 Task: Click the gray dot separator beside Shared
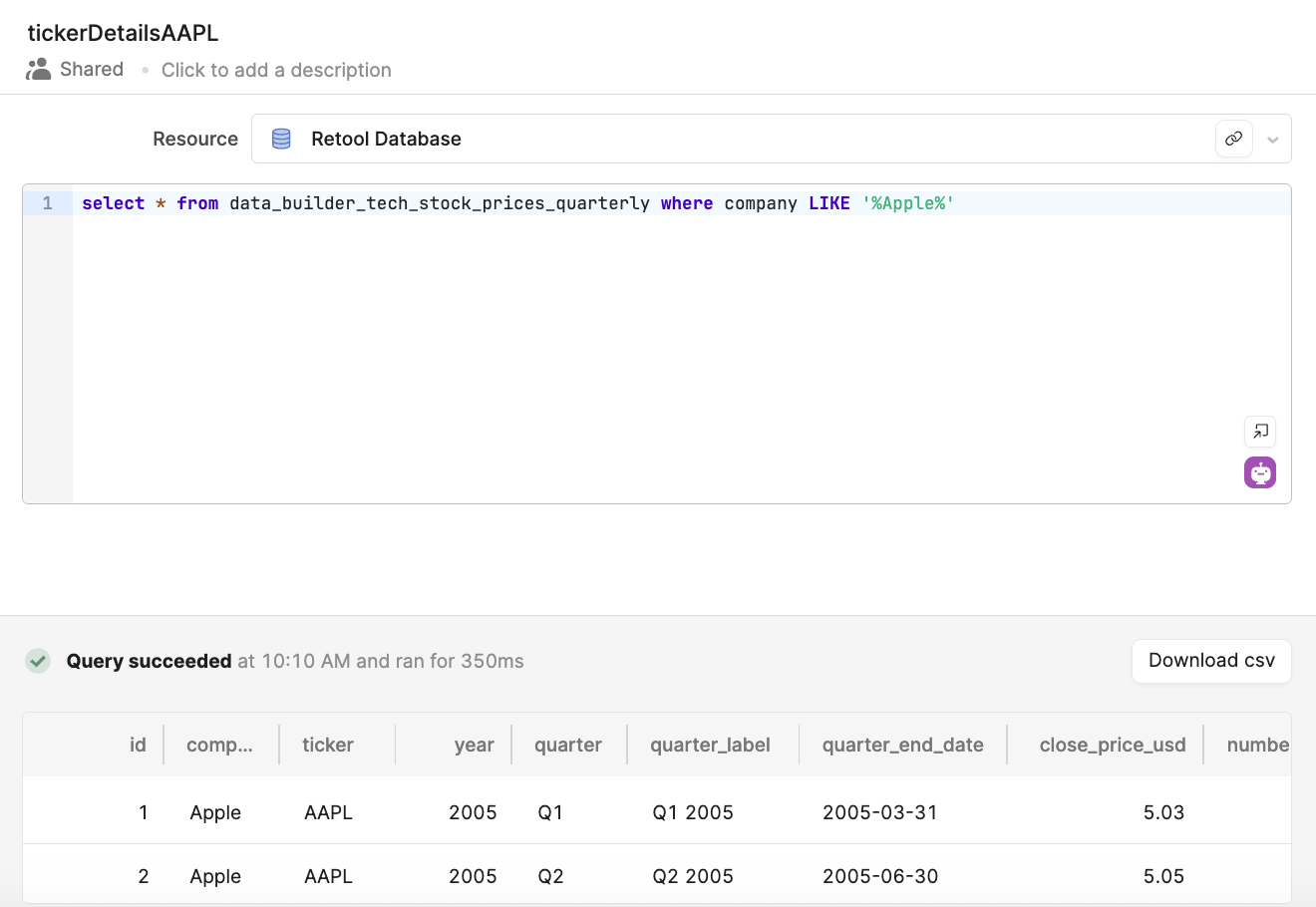(x=145, y=70)
